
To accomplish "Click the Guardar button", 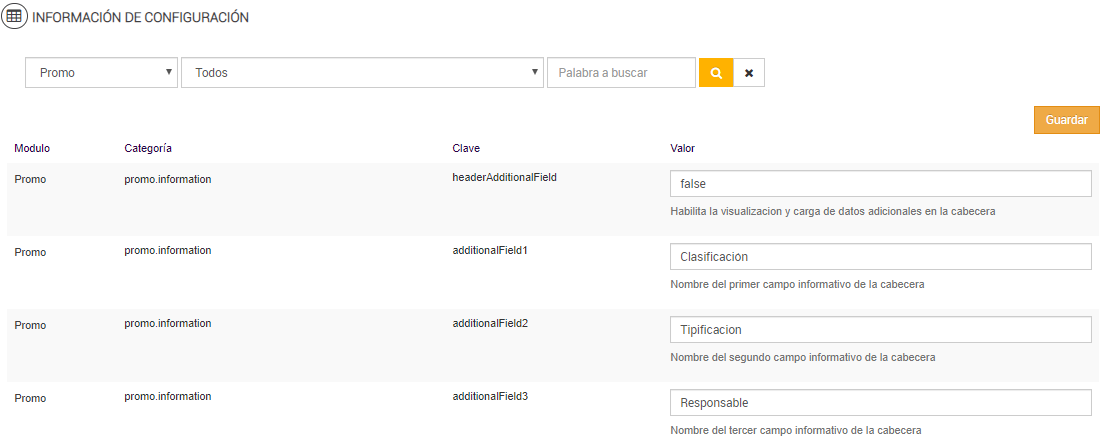I will [x=1066, y=120].
